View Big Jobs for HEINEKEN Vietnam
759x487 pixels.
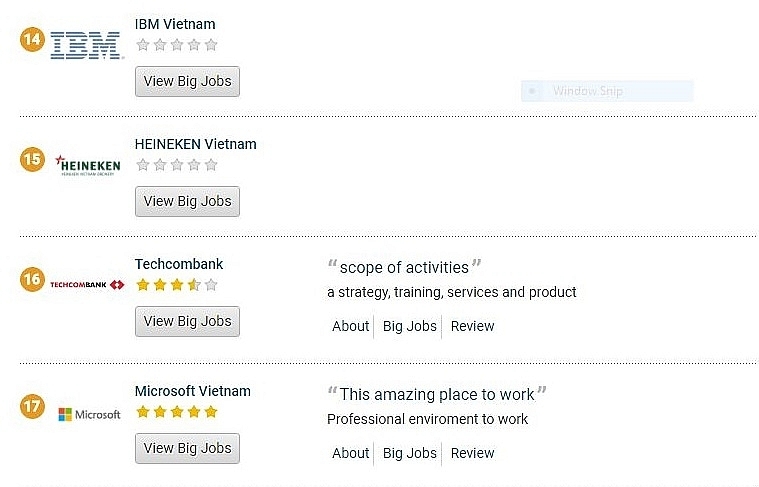click(187, 201)
